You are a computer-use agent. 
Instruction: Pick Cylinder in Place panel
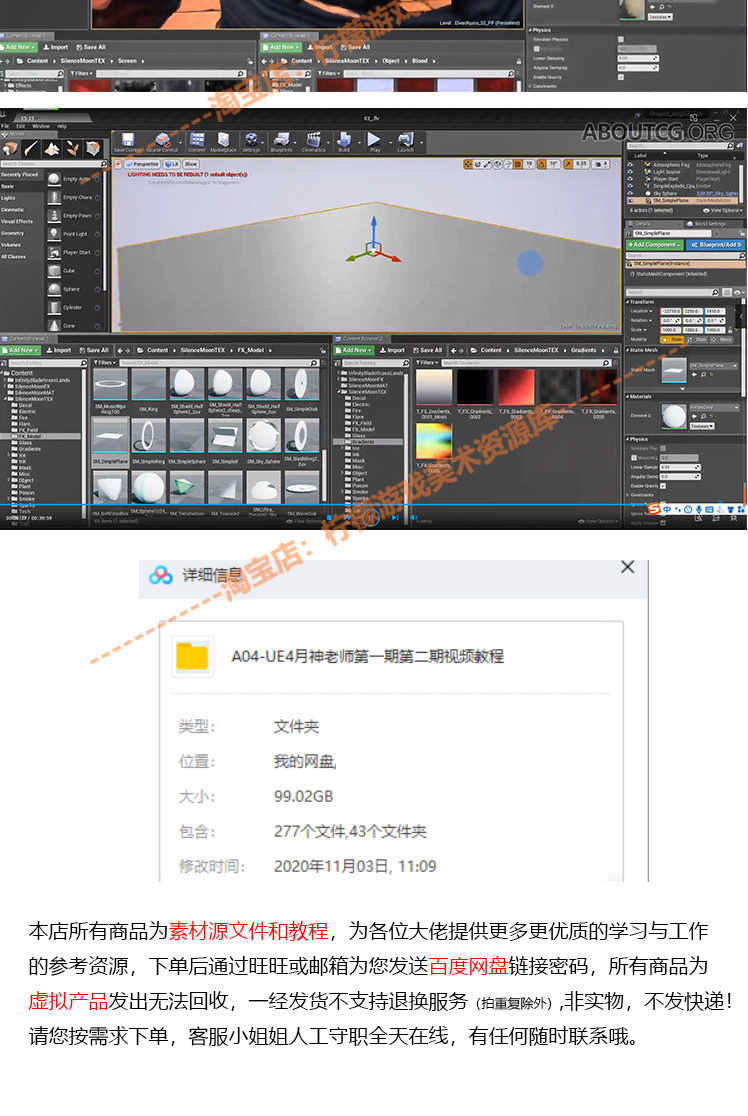[74, 308]
